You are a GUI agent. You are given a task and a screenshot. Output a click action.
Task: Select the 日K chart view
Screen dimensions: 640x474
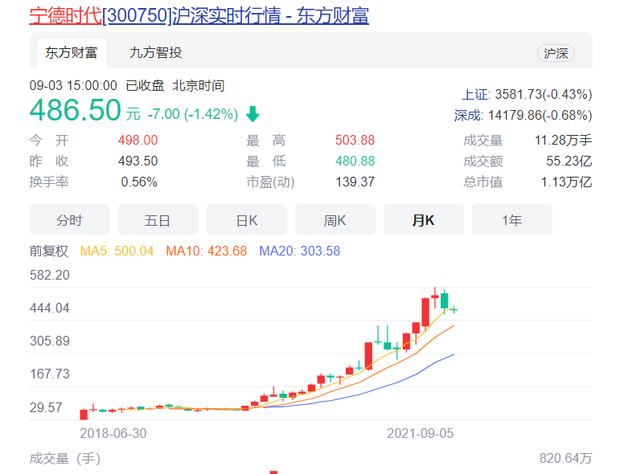point(246,219)
